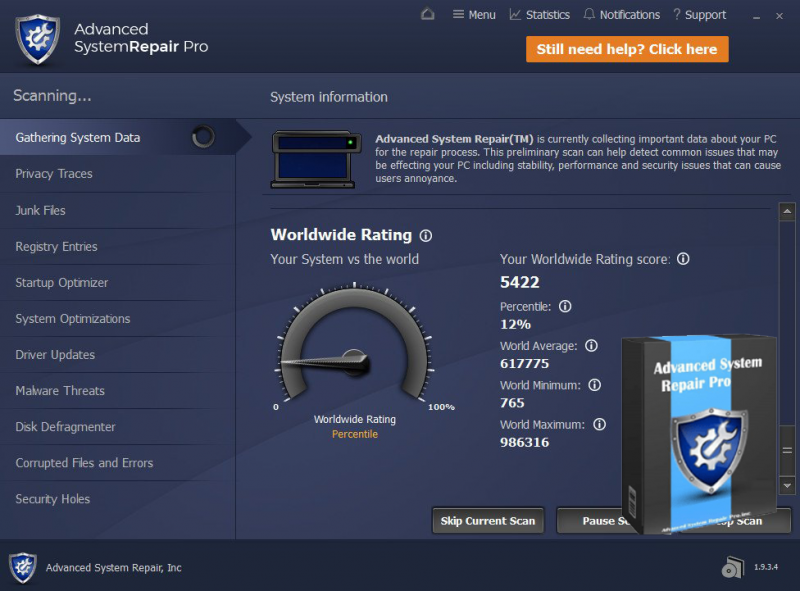Click the shield logo in the header
This screenshot has width=800, height=591.
[x=37, y=39]
